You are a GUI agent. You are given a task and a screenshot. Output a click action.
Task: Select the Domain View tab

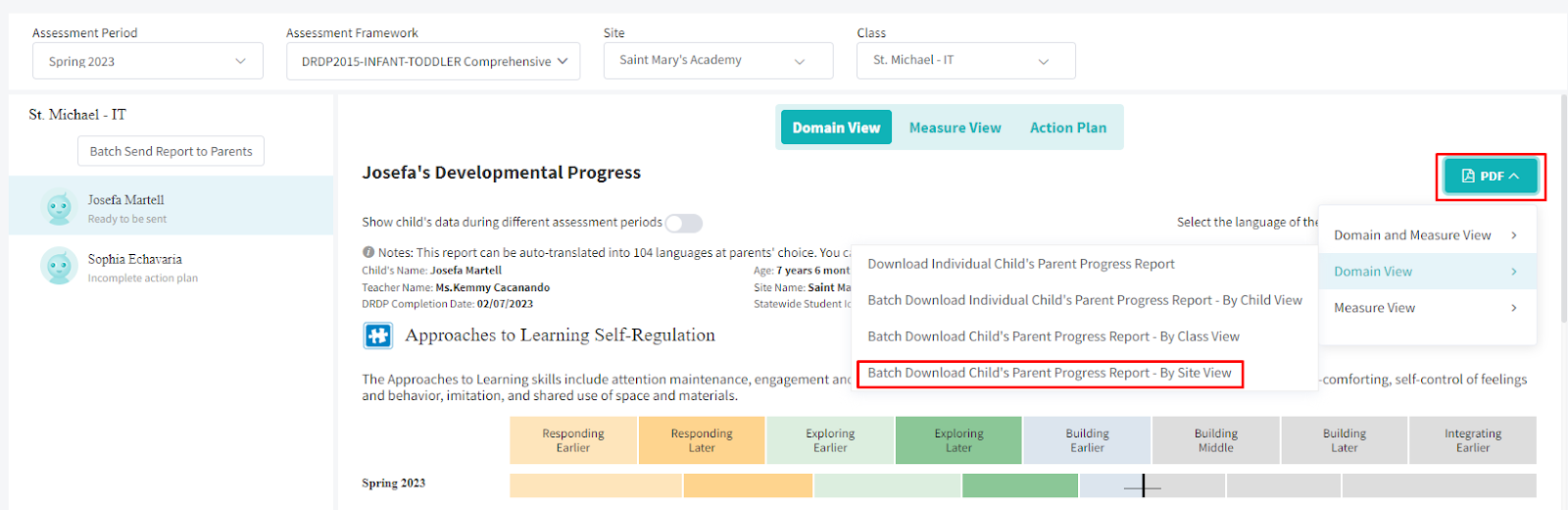point(836,127)
